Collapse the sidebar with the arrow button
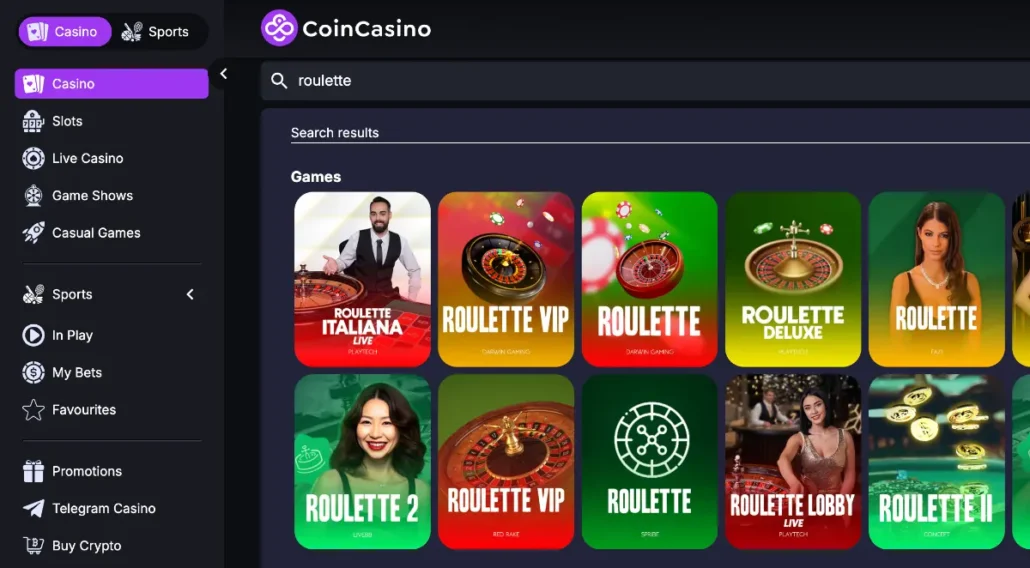Screen dimensions: 1030x568 [x=223, y=74]
